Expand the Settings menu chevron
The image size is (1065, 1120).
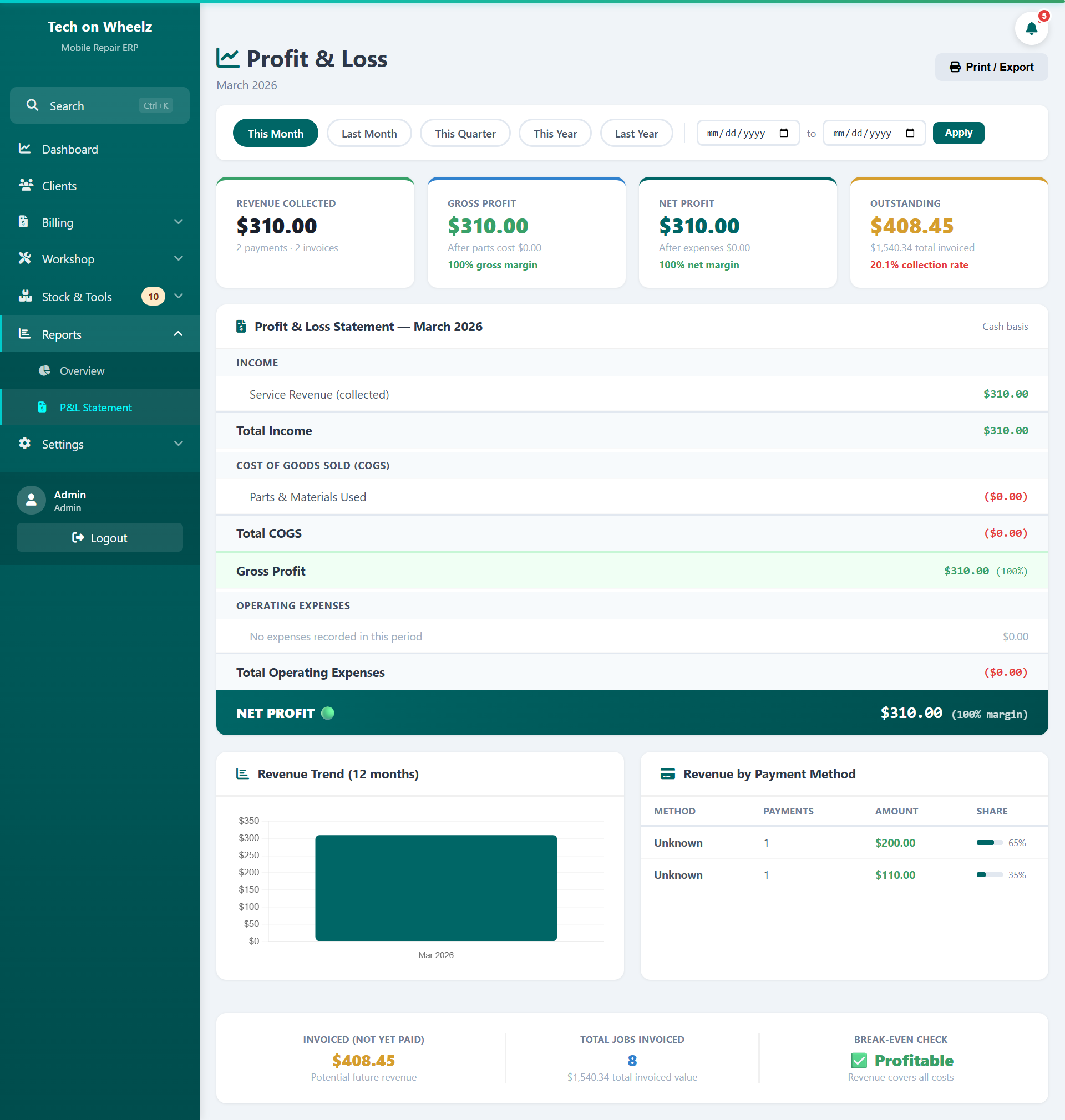pyautogui.click(x=178, y=443)
